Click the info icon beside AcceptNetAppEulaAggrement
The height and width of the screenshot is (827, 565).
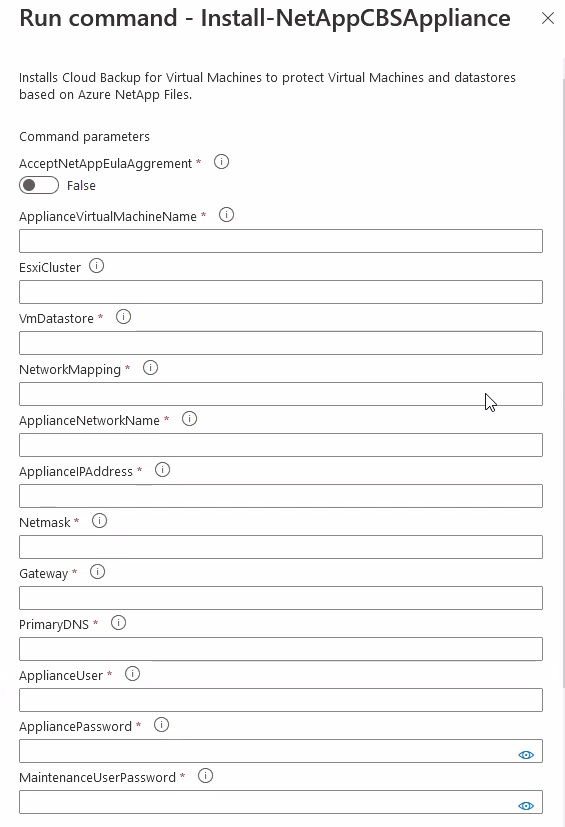click(x=222, y=162)
